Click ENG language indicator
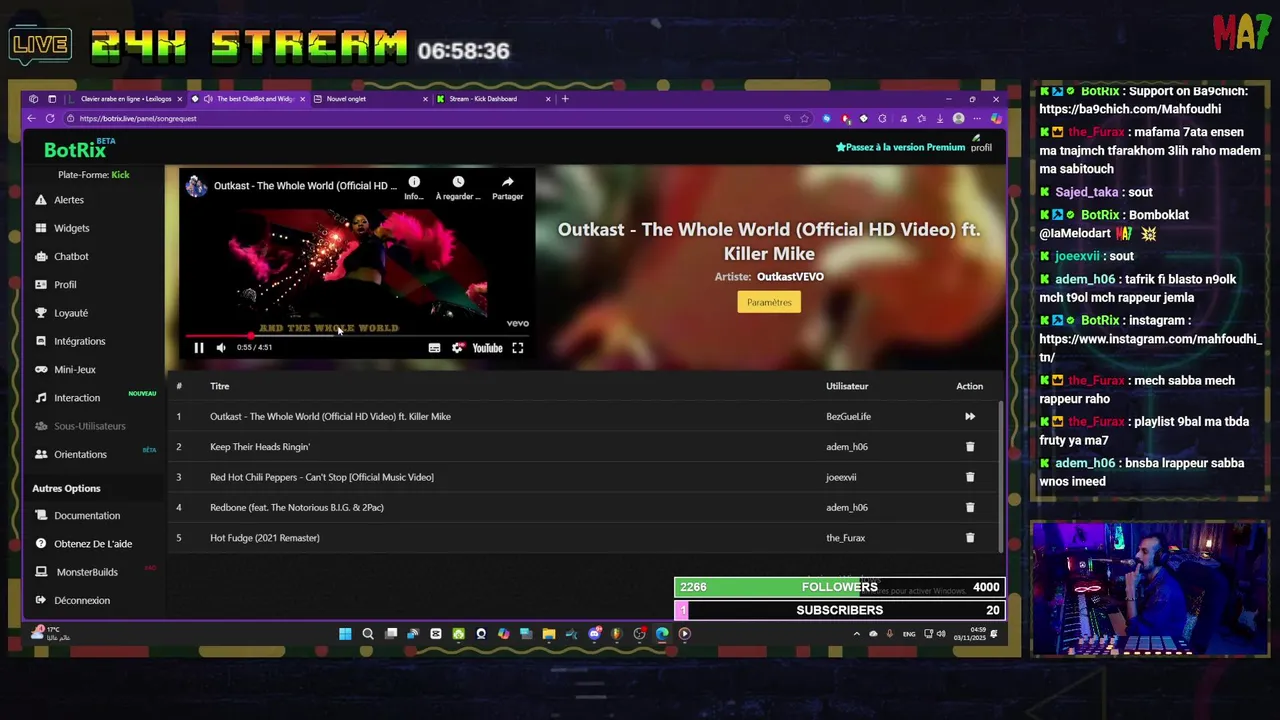1280x720 pixels. pos(909,634)
